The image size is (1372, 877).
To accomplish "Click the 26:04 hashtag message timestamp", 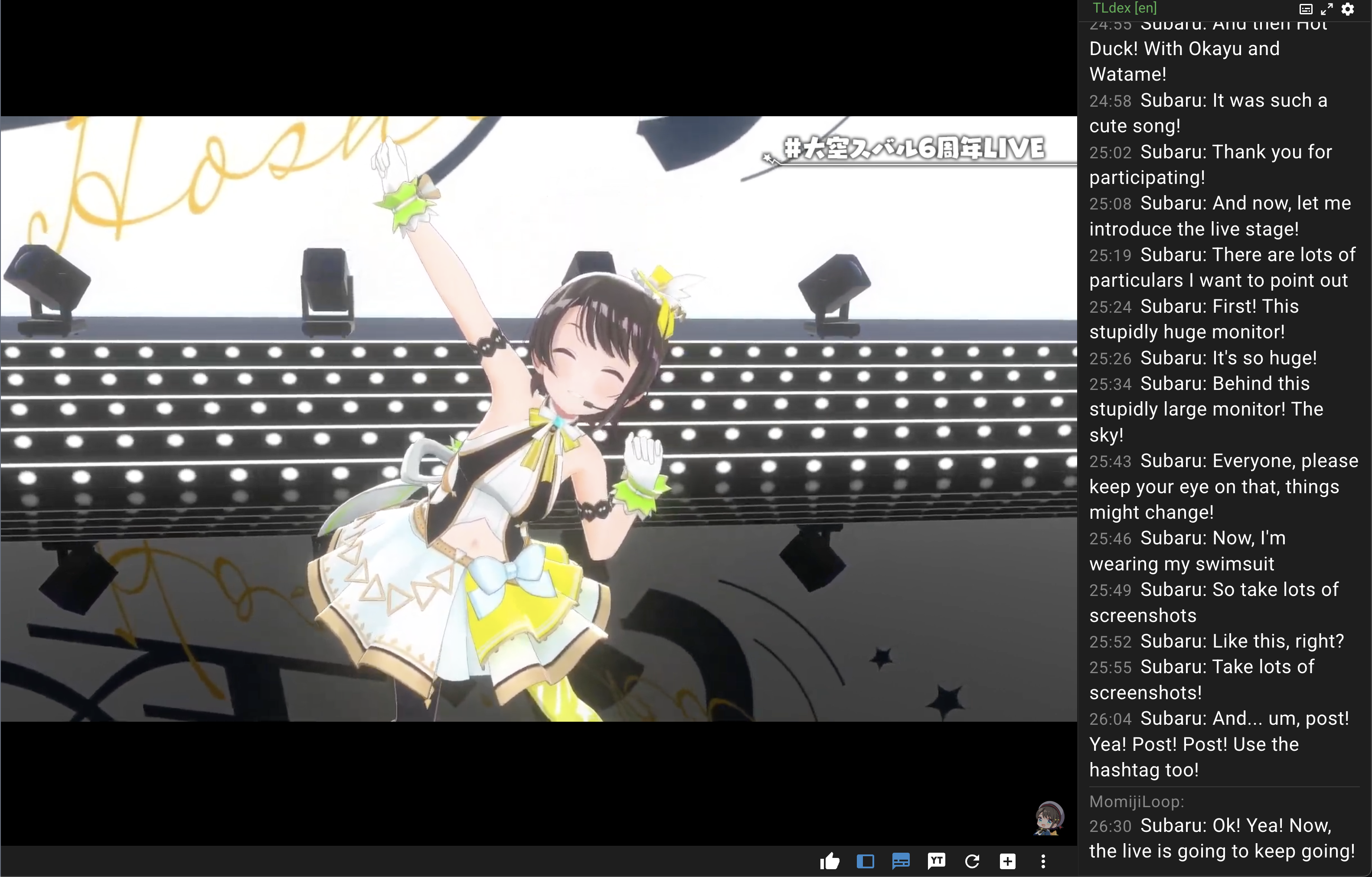I will click(x=1110, y=719).
